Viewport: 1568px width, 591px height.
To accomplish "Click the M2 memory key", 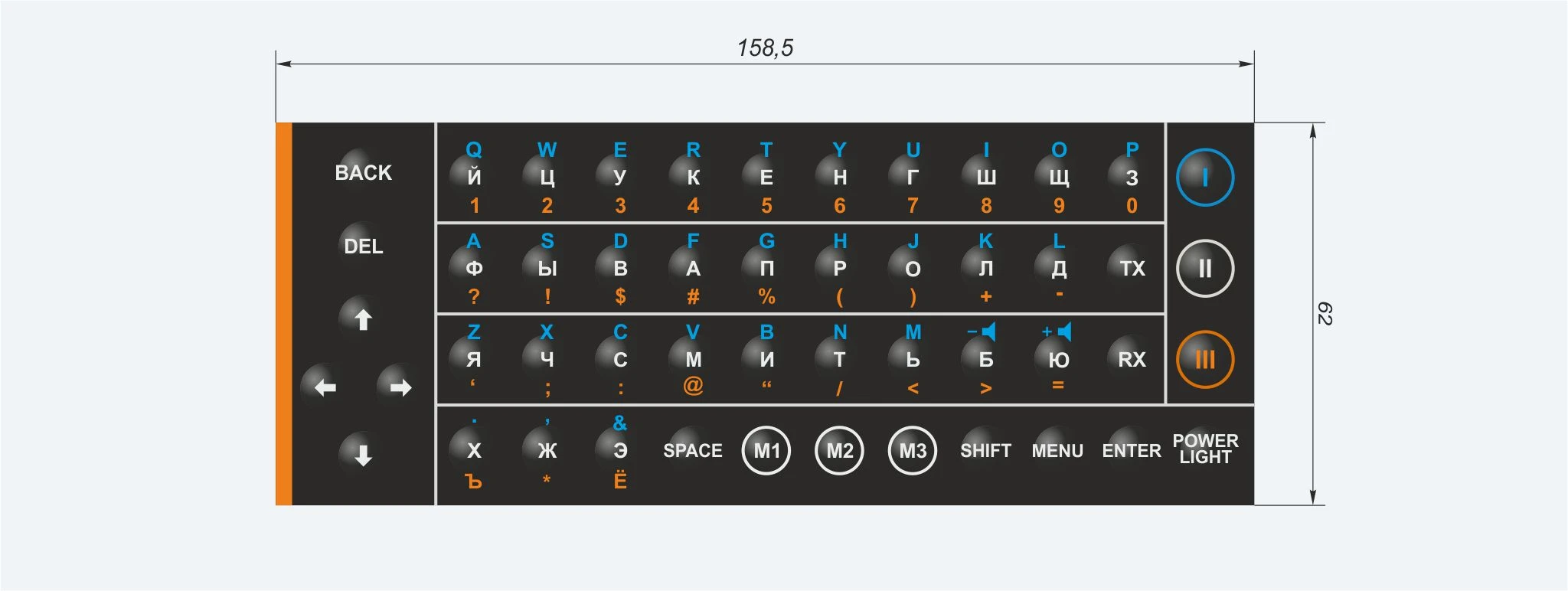I will 840,450.
